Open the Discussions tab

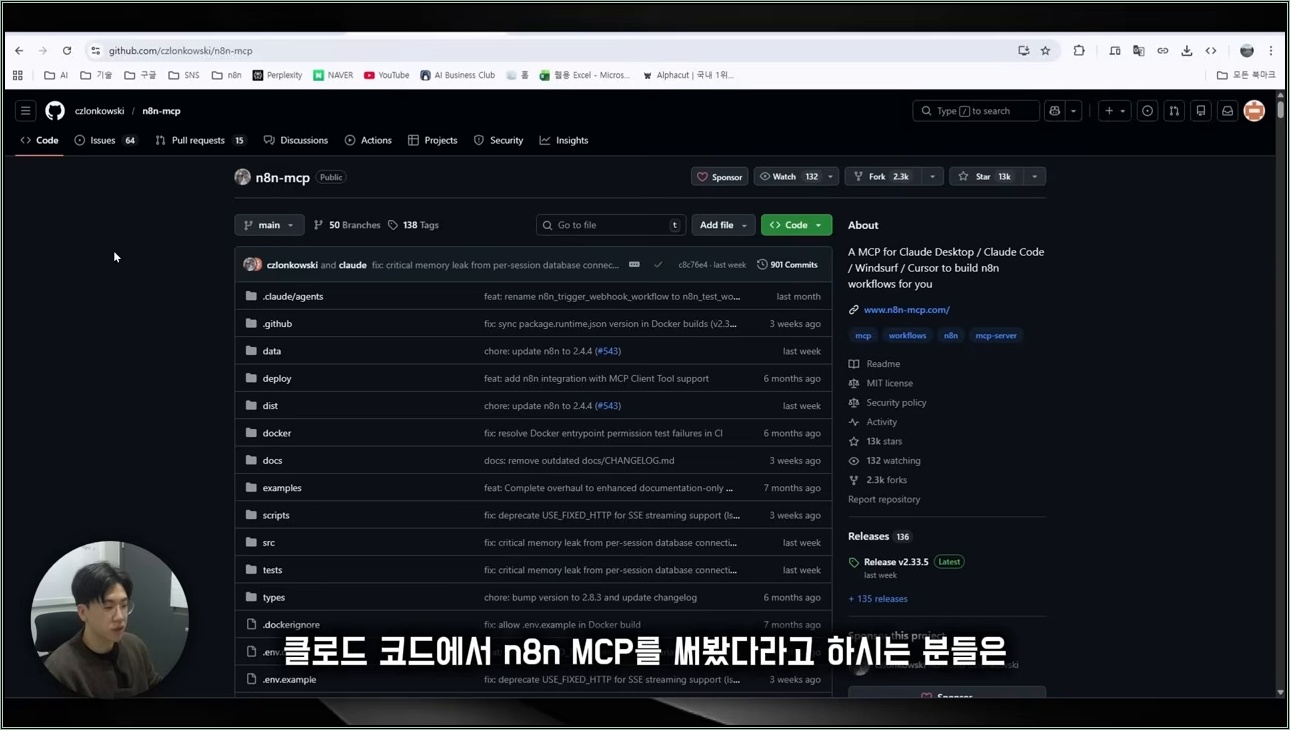click(x=296, y=141)
